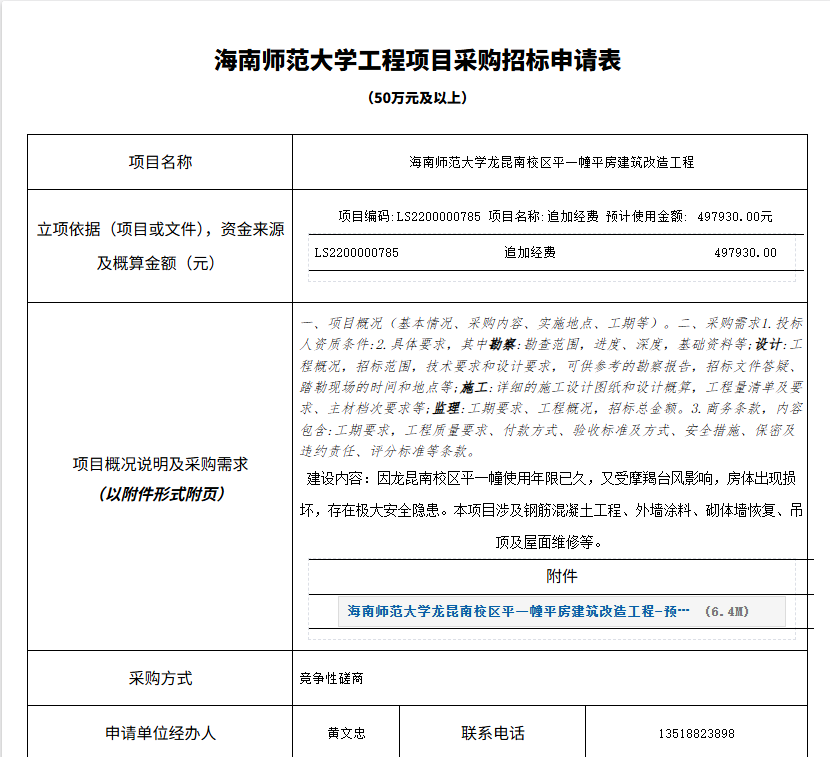Screen dimensions: 830x757
Task: Open the attachment link 海南师范大学龙昆南校区平一幢平房建筑改造工程-预…
Action: (x=518, y=611)
